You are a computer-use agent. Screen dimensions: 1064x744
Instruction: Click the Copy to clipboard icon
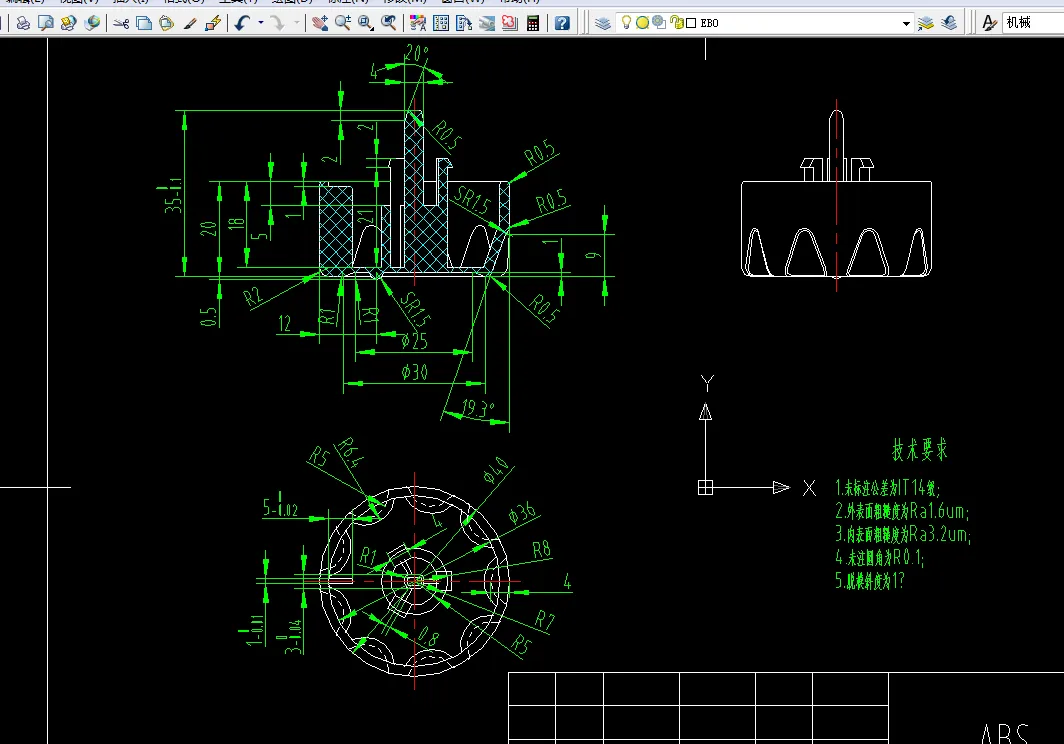144,23
